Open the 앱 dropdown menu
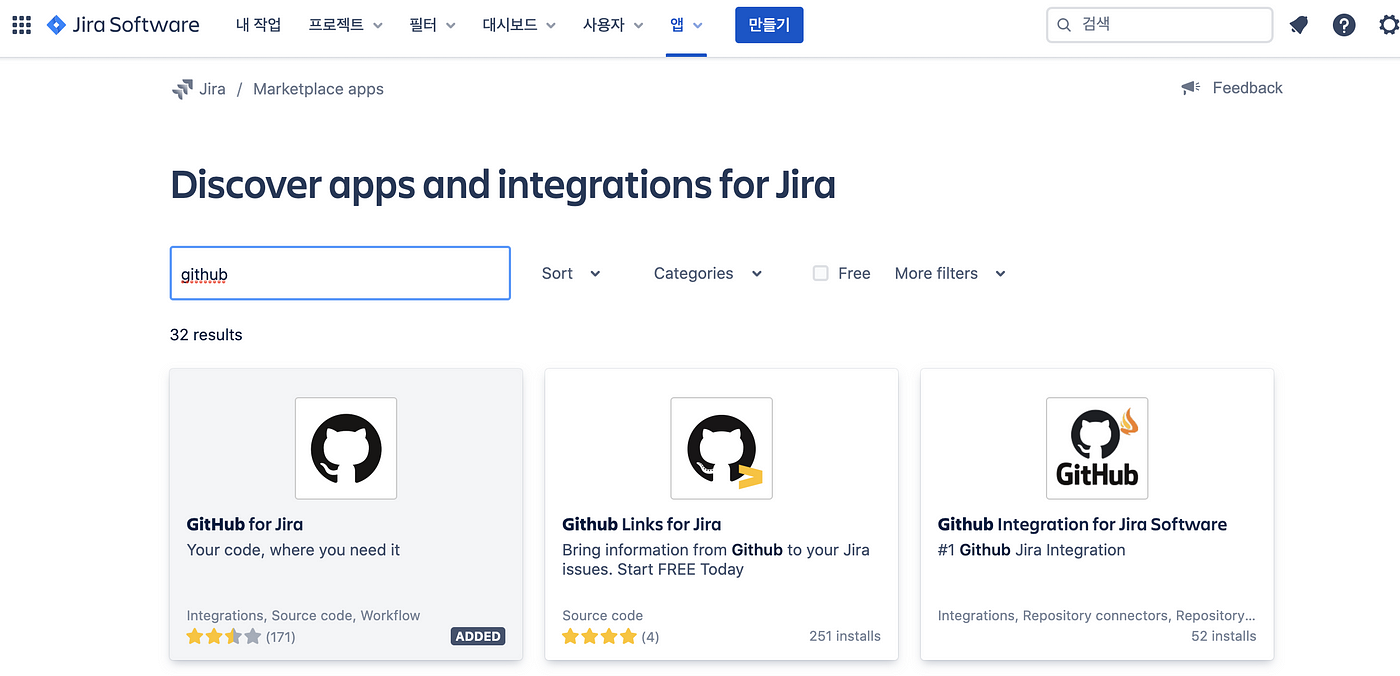The image size is (1400, 676). (687, 25)
